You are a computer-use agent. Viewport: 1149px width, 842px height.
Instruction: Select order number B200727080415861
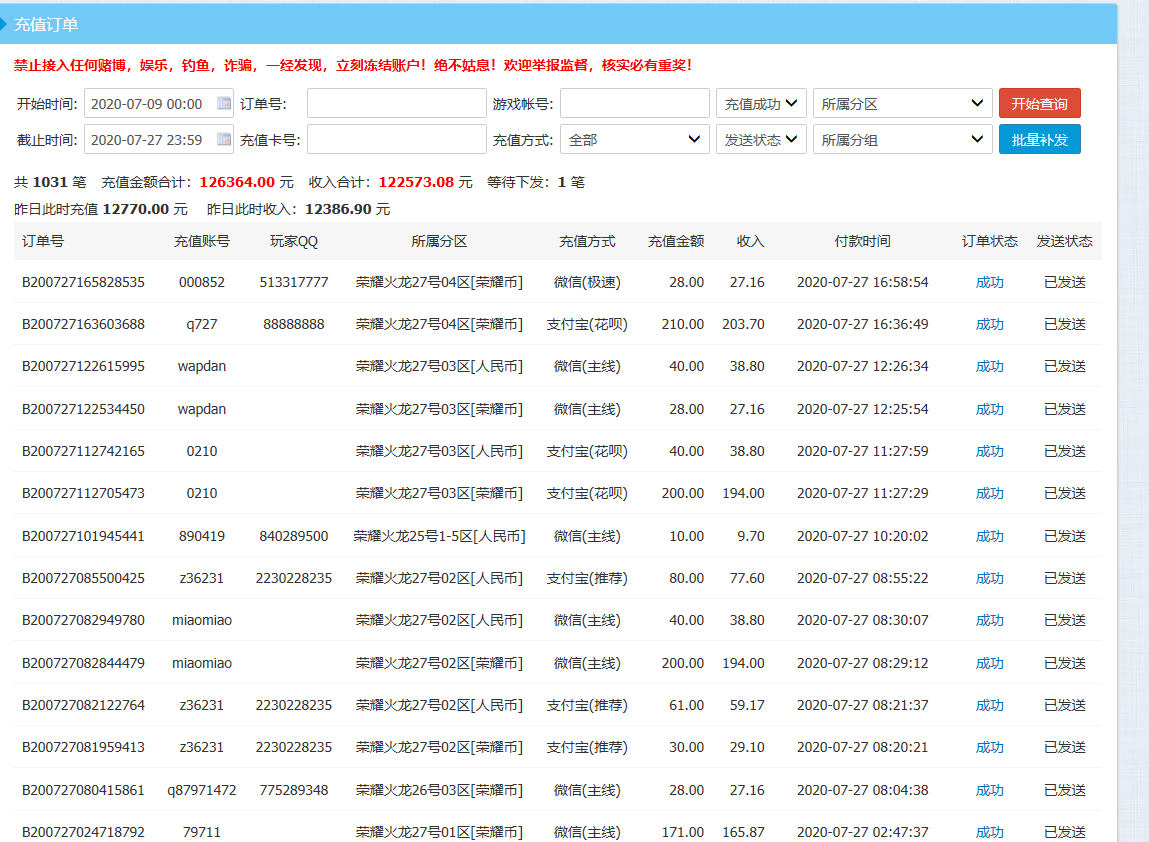84,790
